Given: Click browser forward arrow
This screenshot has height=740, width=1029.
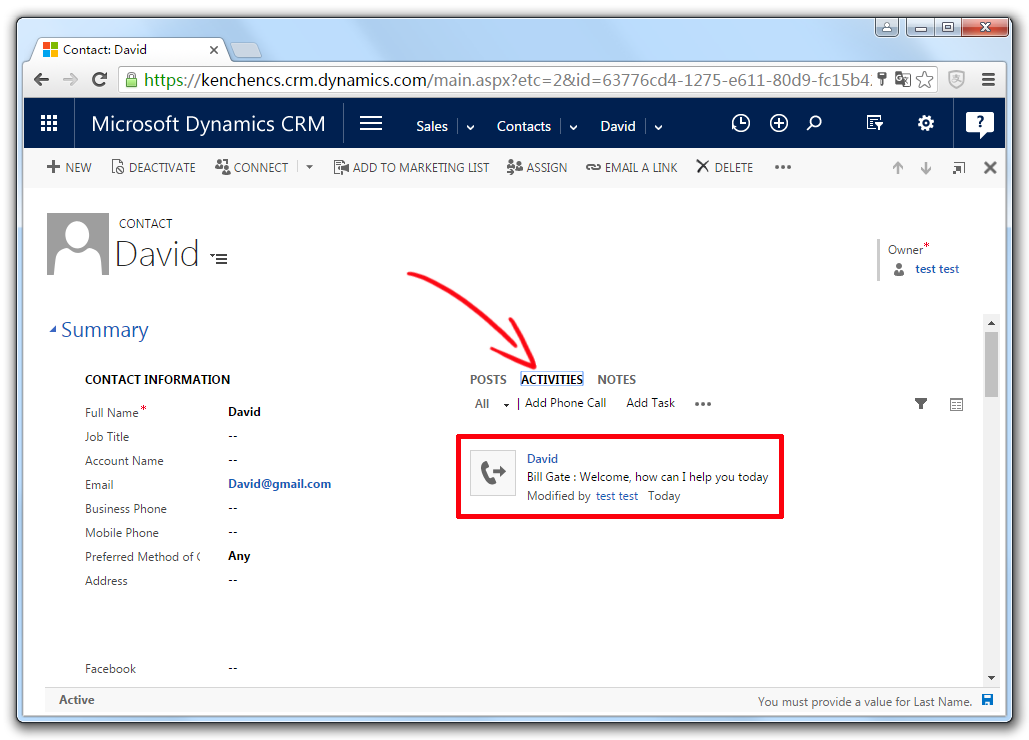Looking at the screenshot, I should point(70,80).
